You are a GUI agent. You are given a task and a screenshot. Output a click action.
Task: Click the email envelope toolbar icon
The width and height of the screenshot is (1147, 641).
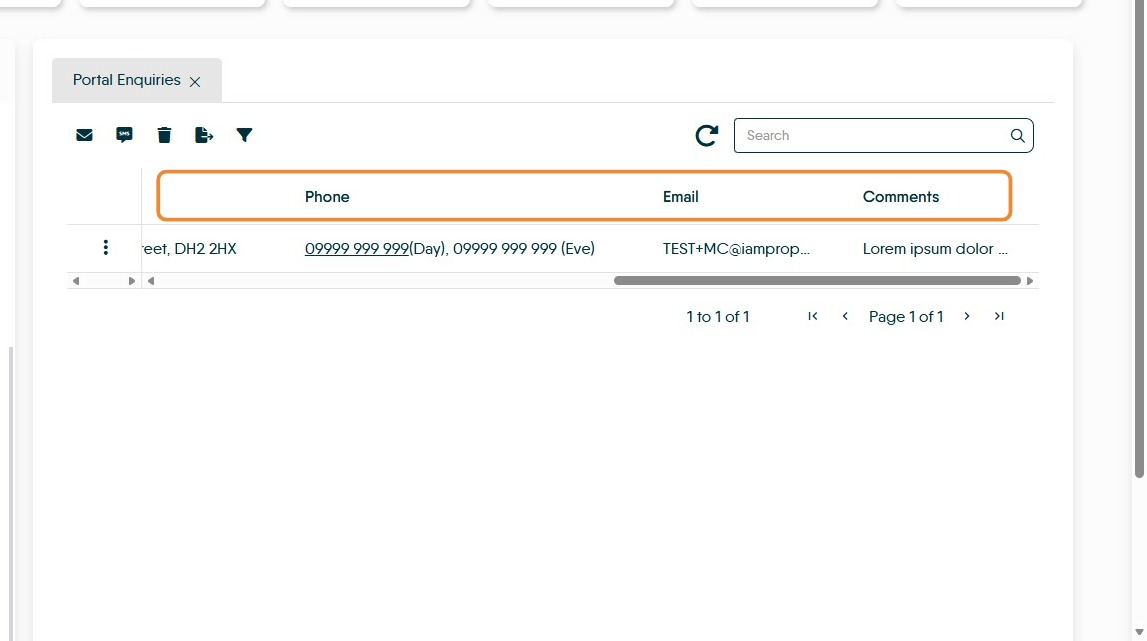(84, 135)
